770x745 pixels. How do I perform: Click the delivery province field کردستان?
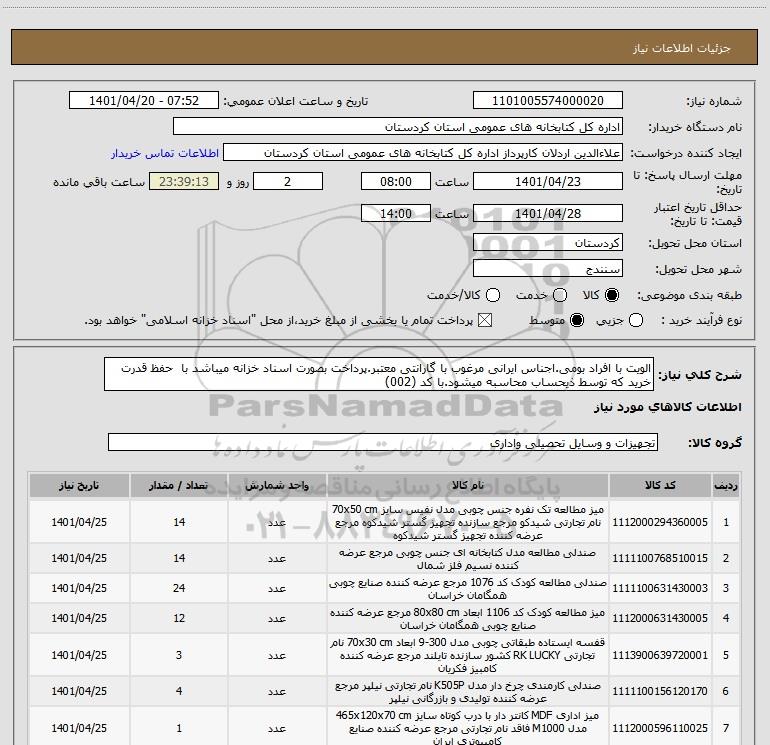(548, 243)
